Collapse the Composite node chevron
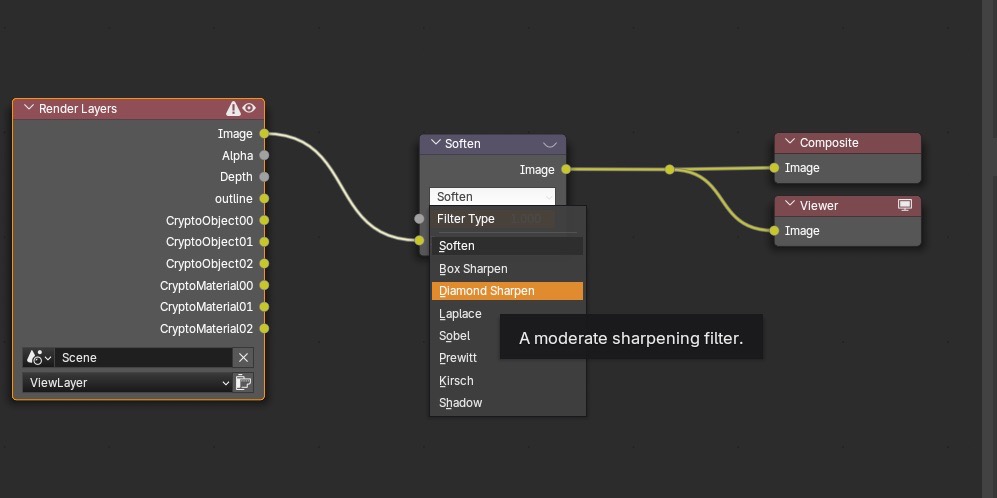The height and width of the screenshot is (498, 997). 790,142
